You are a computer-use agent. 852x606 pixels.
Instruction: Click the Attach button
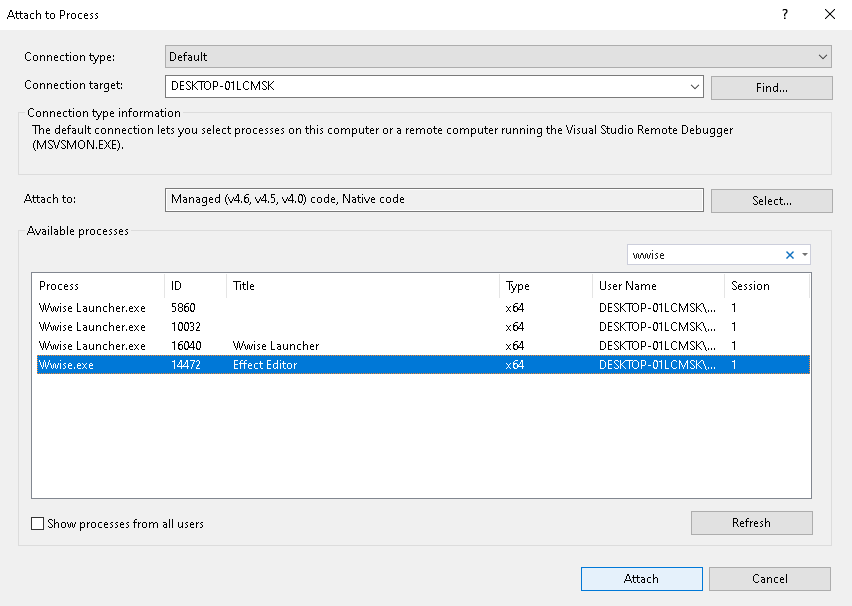[641, 579]
